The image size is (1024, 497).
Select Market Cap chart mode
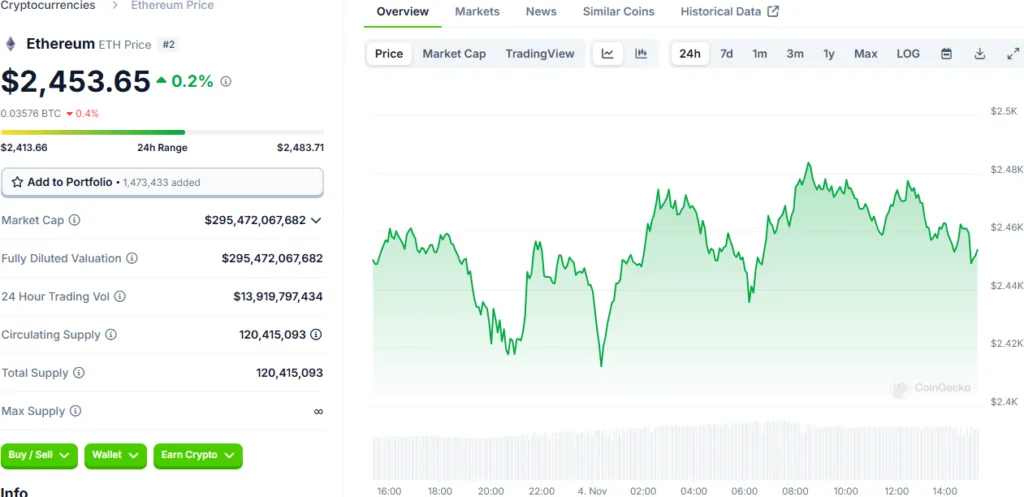(454, 54)
